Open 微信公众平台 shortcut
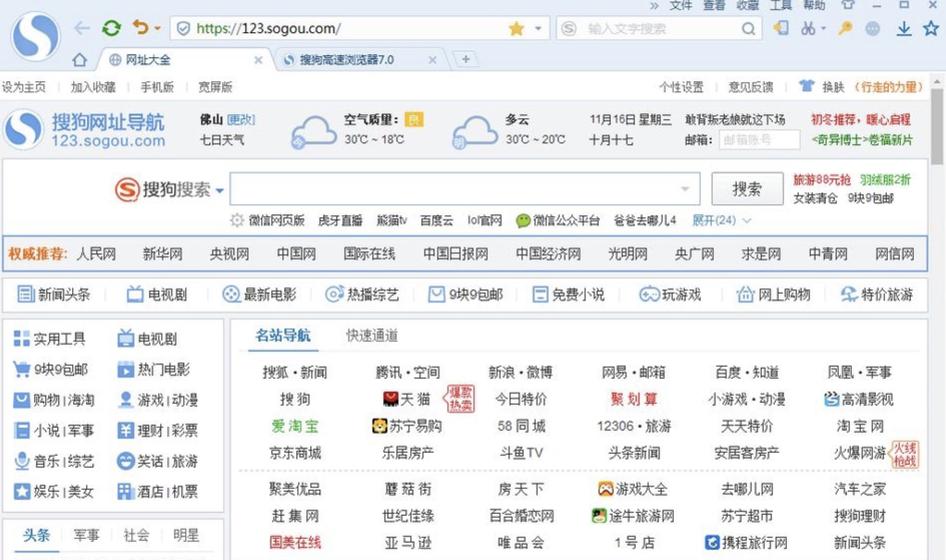Viewport: 946px width, 560px height. click(x=557, y=220)
